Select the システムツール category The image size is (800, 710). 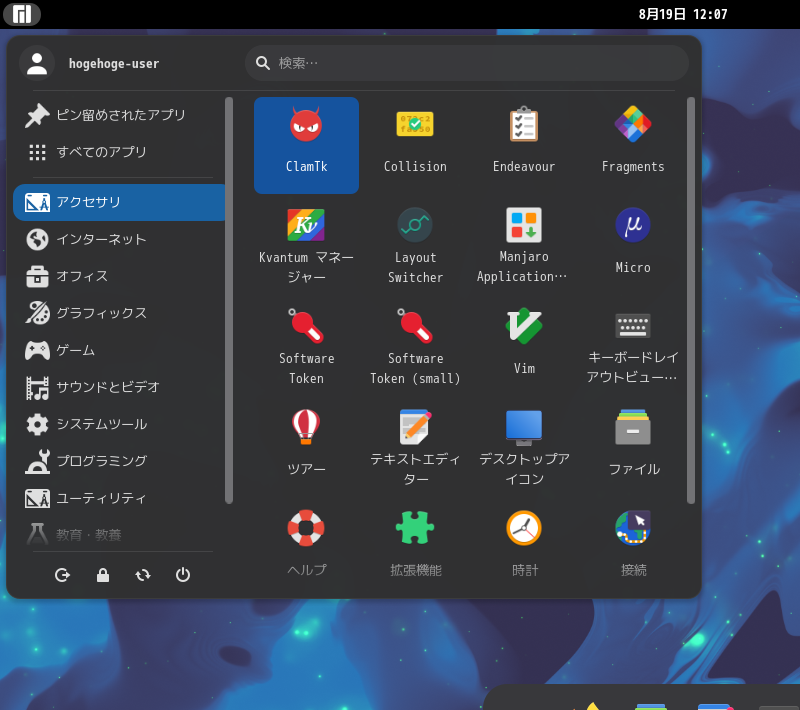pos(119,424)
